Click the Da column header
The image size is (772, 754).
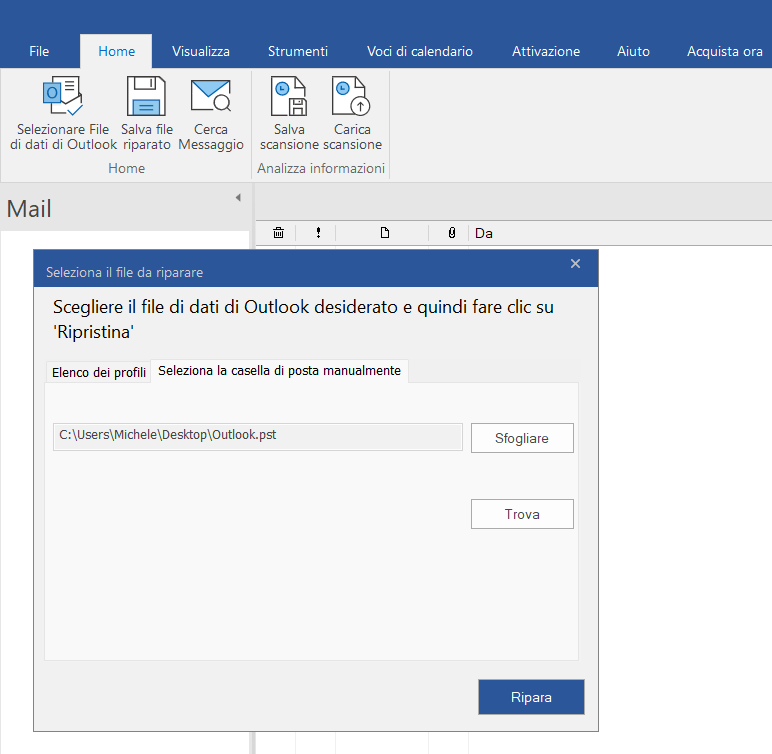[x=483, y=233]
